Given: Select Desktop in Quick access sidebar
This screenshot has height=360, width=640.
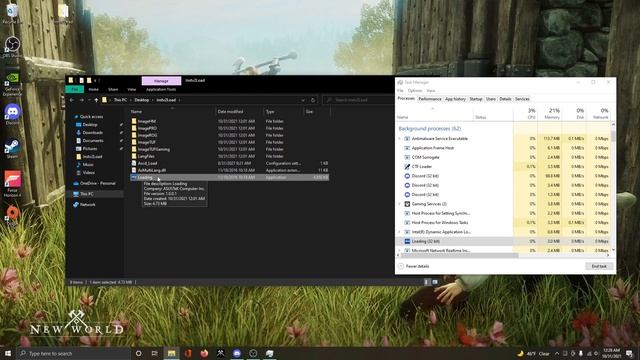Looking at the screenshot, I should [x=90, y=124].
